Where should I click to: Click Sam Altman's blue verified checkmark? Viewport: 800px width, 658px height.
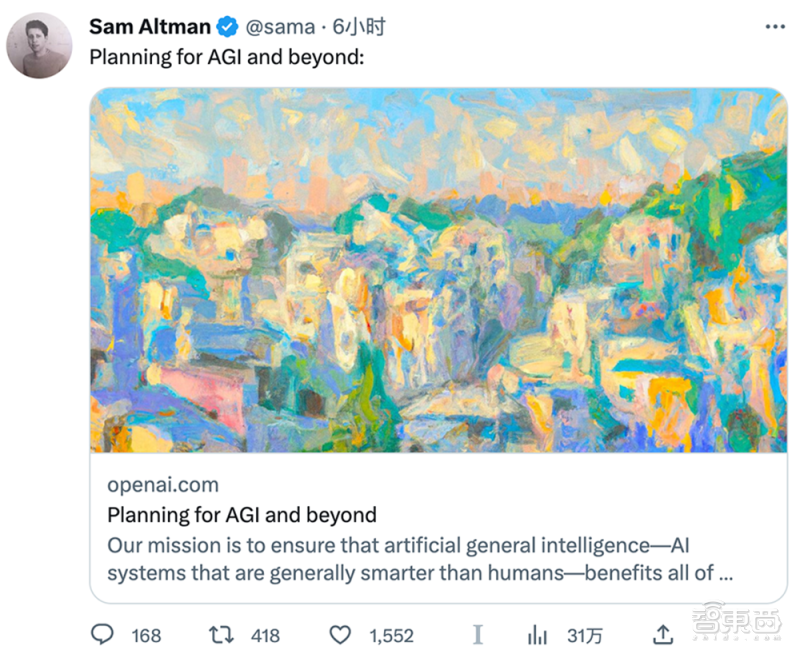click(227, 27)
